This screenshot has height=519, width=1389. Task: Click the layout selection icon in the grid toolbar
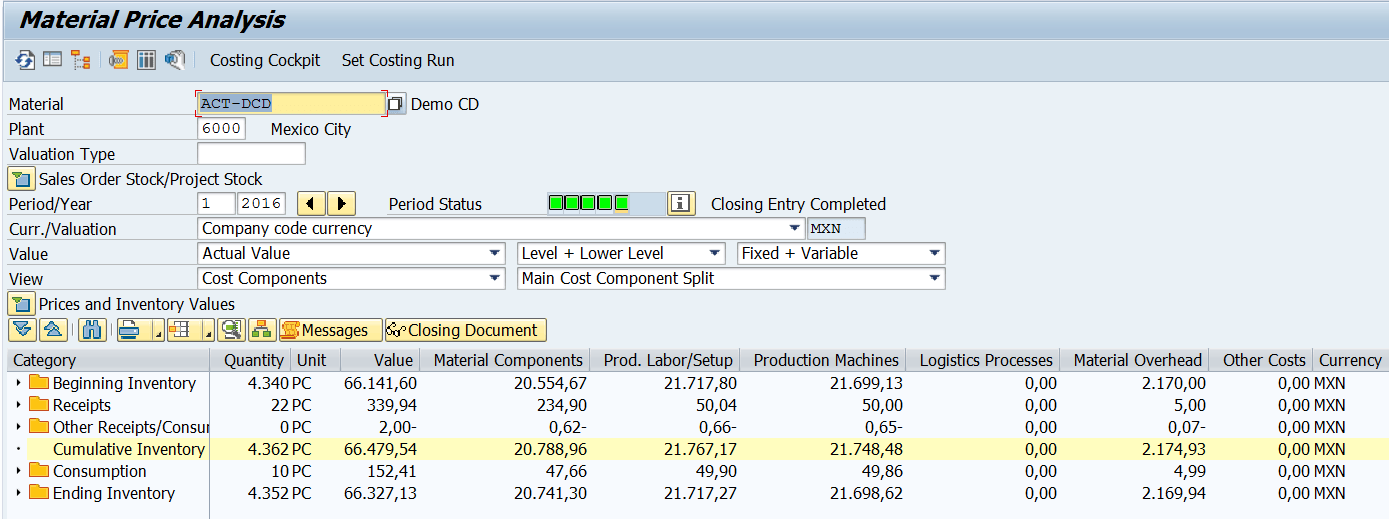(x=180, y=330)
